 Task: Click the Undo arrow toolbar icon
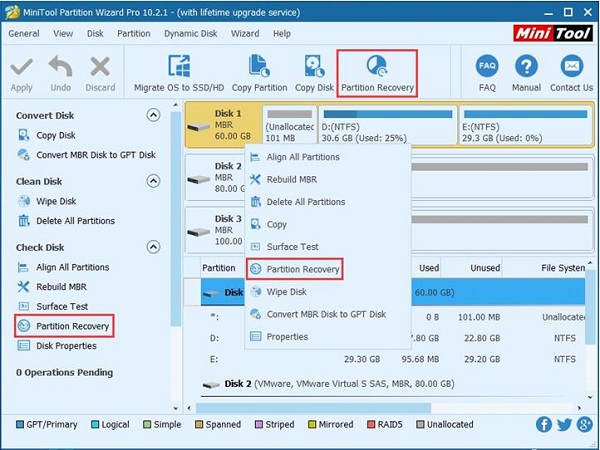pyautogui.click(x=60, y=68)
